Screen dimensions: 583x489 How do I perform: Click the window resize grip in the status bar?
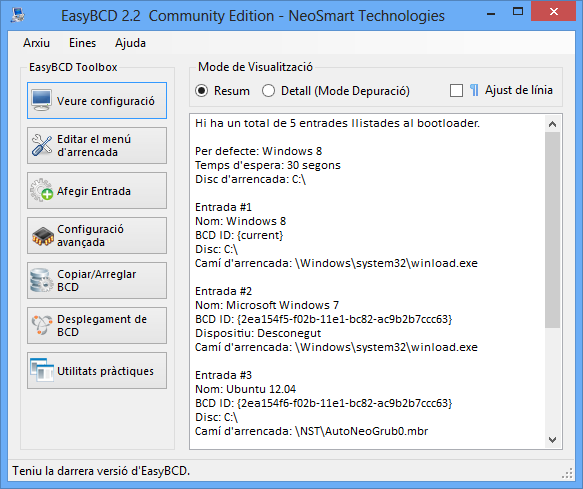pyautogui.click(x=567, y=472)
